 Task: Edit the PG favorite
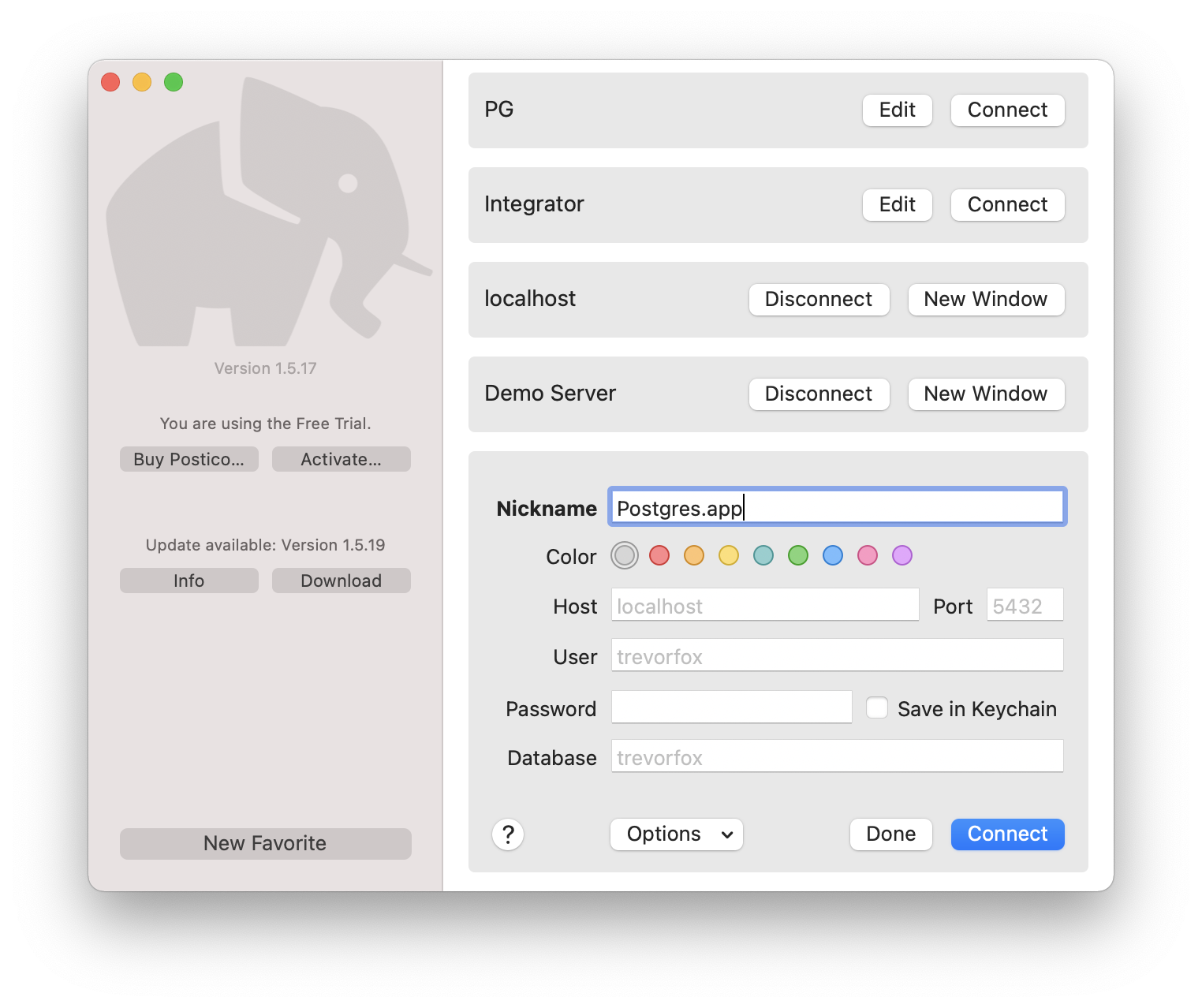tap(898, 110)
